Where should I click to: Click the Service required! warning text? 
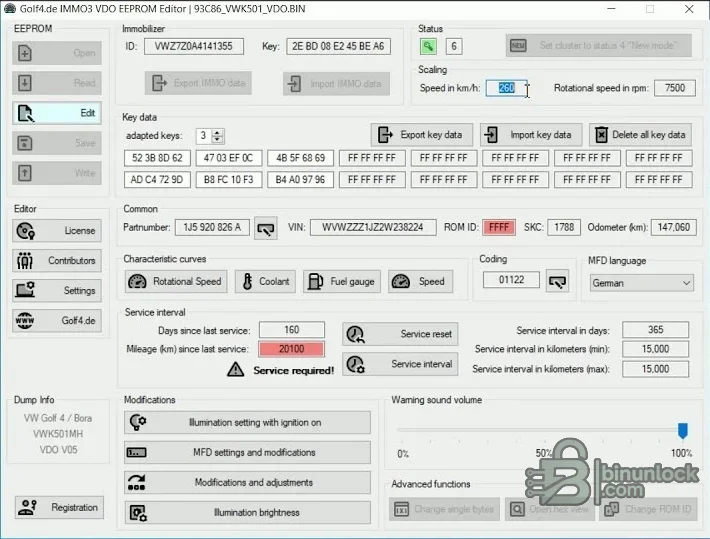(x=293, y=371)
